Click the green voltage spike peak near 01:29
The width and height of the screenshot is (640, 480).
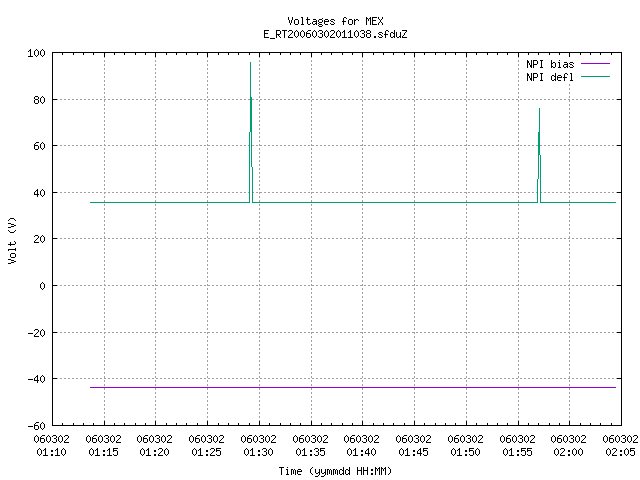(251, 63)
